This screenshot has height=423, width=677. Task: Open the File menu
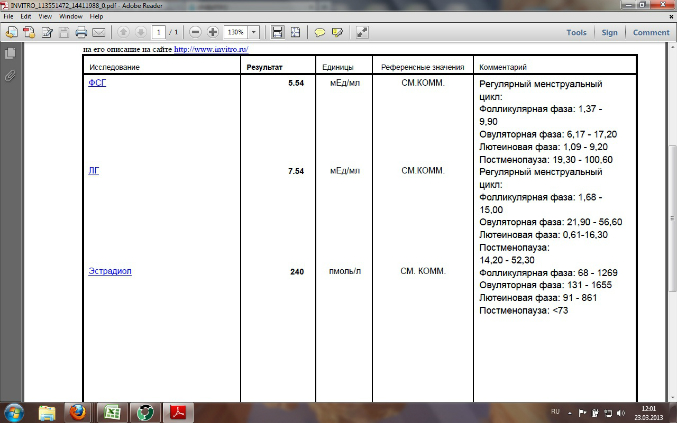click(10, 17)
